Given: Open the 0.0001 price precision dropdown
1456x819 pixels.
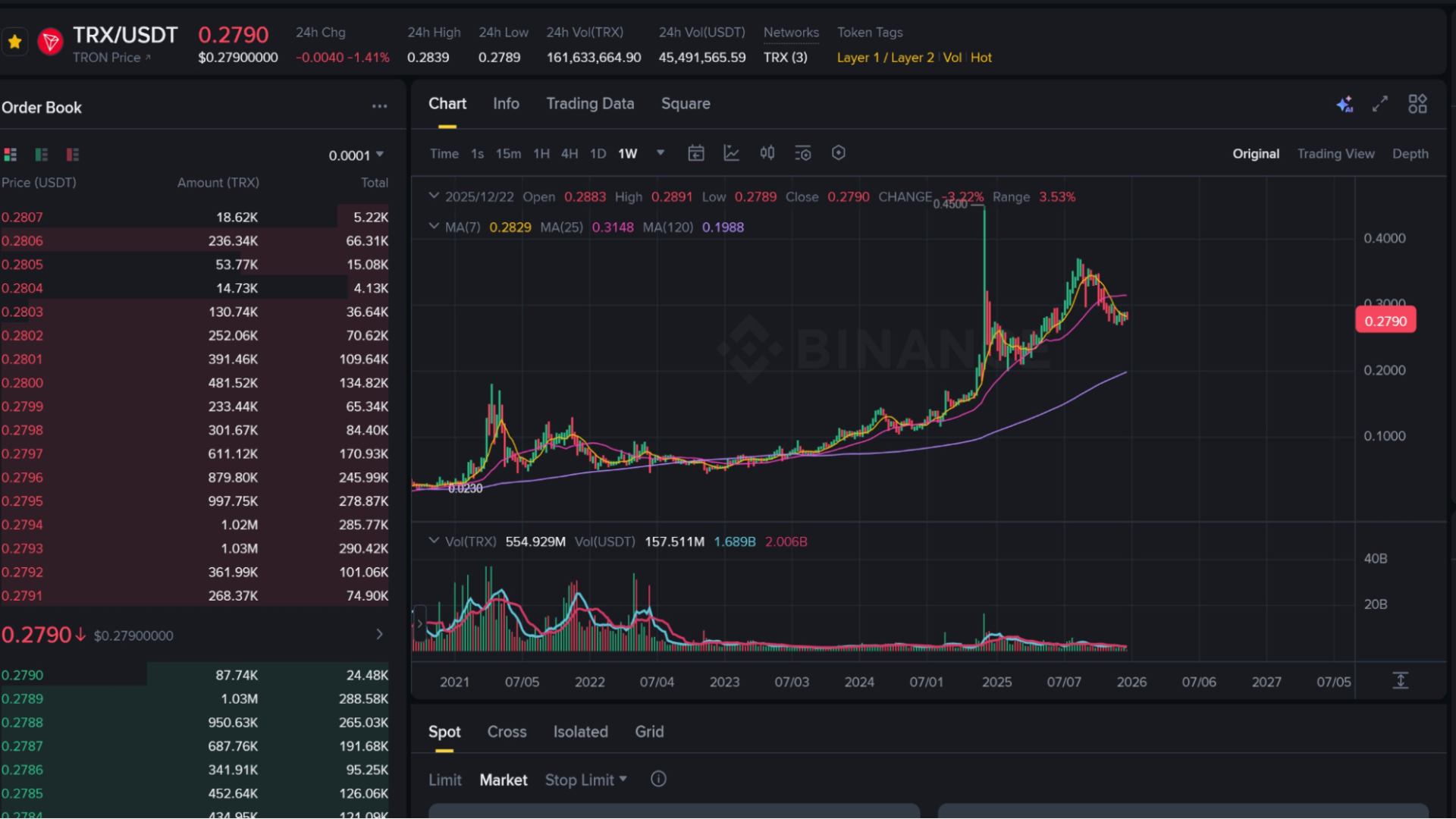Looking at the screenshot, I should 356,155.
